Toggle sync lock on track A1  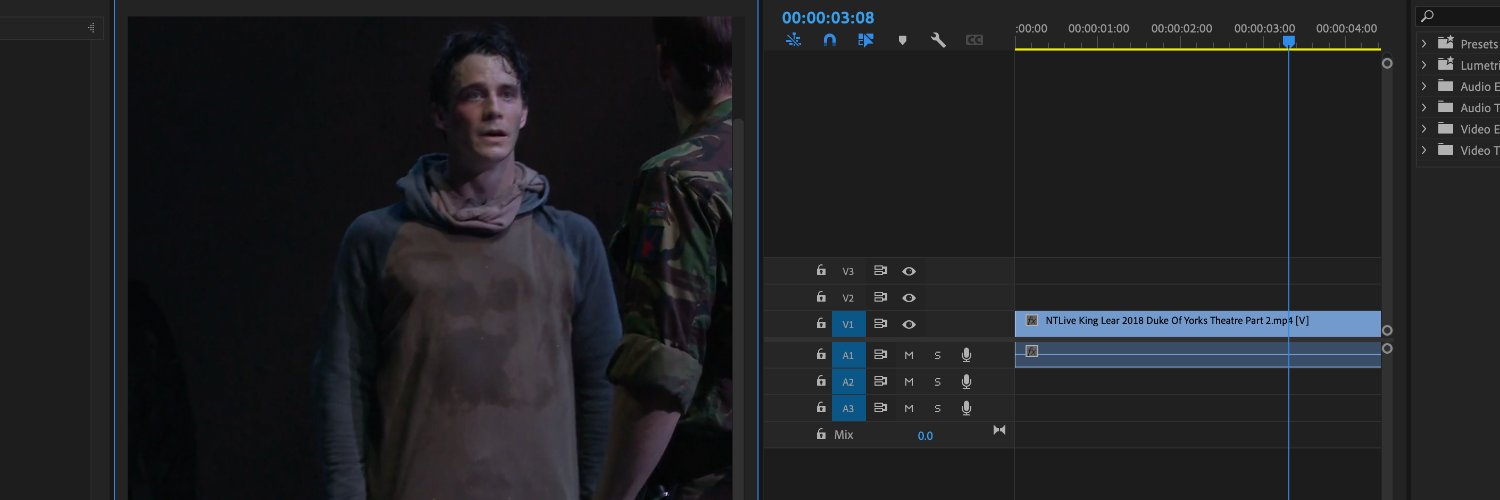(x=881, y=354)
